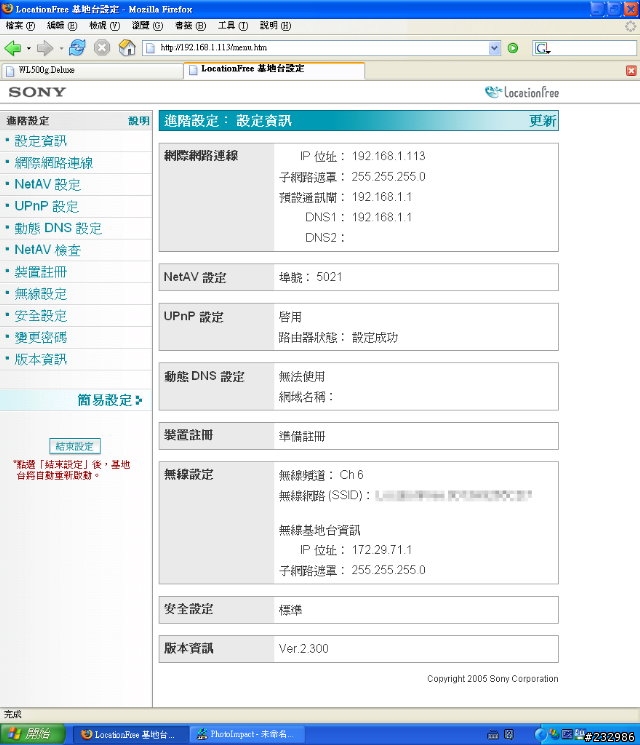Image resolution: width=640 pixels, height=745 pixels.
Task: Reload the page with the refresh icon
Action: 77,48
